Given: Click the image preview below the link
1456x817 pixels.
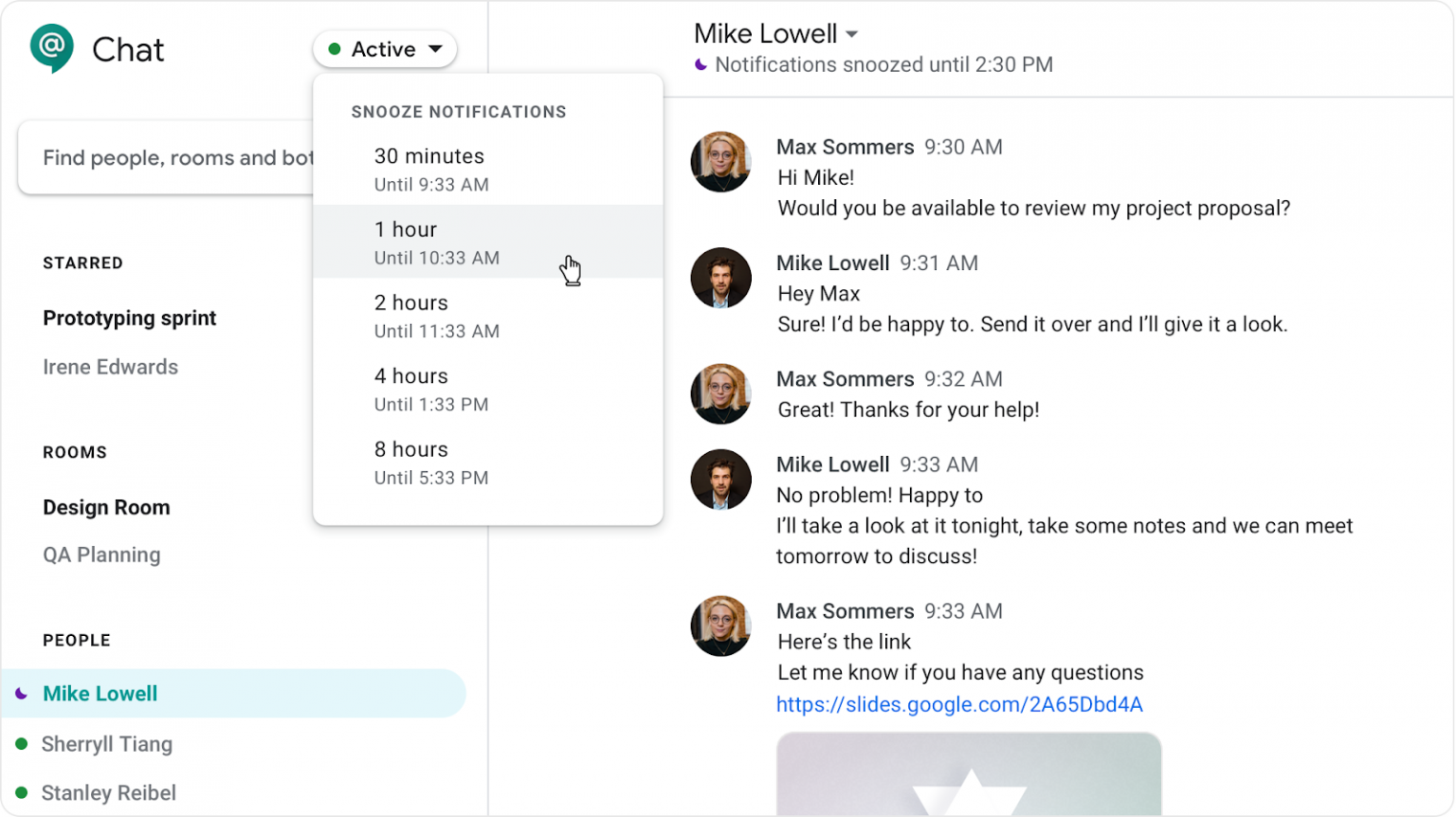Looking at the screenshot, I should tap(969, 777).
